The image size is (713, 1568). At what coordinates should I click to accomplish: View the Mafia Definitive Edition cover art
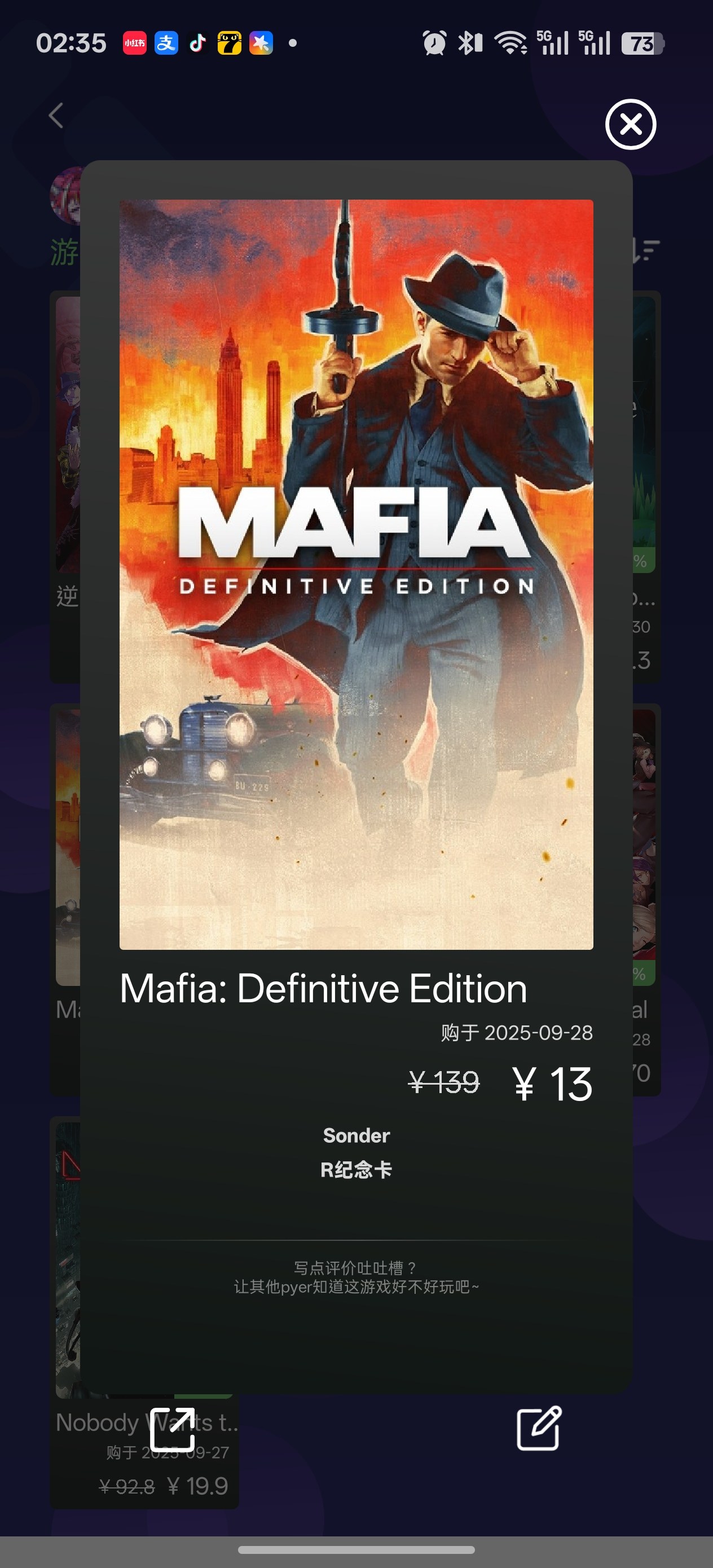356,574
